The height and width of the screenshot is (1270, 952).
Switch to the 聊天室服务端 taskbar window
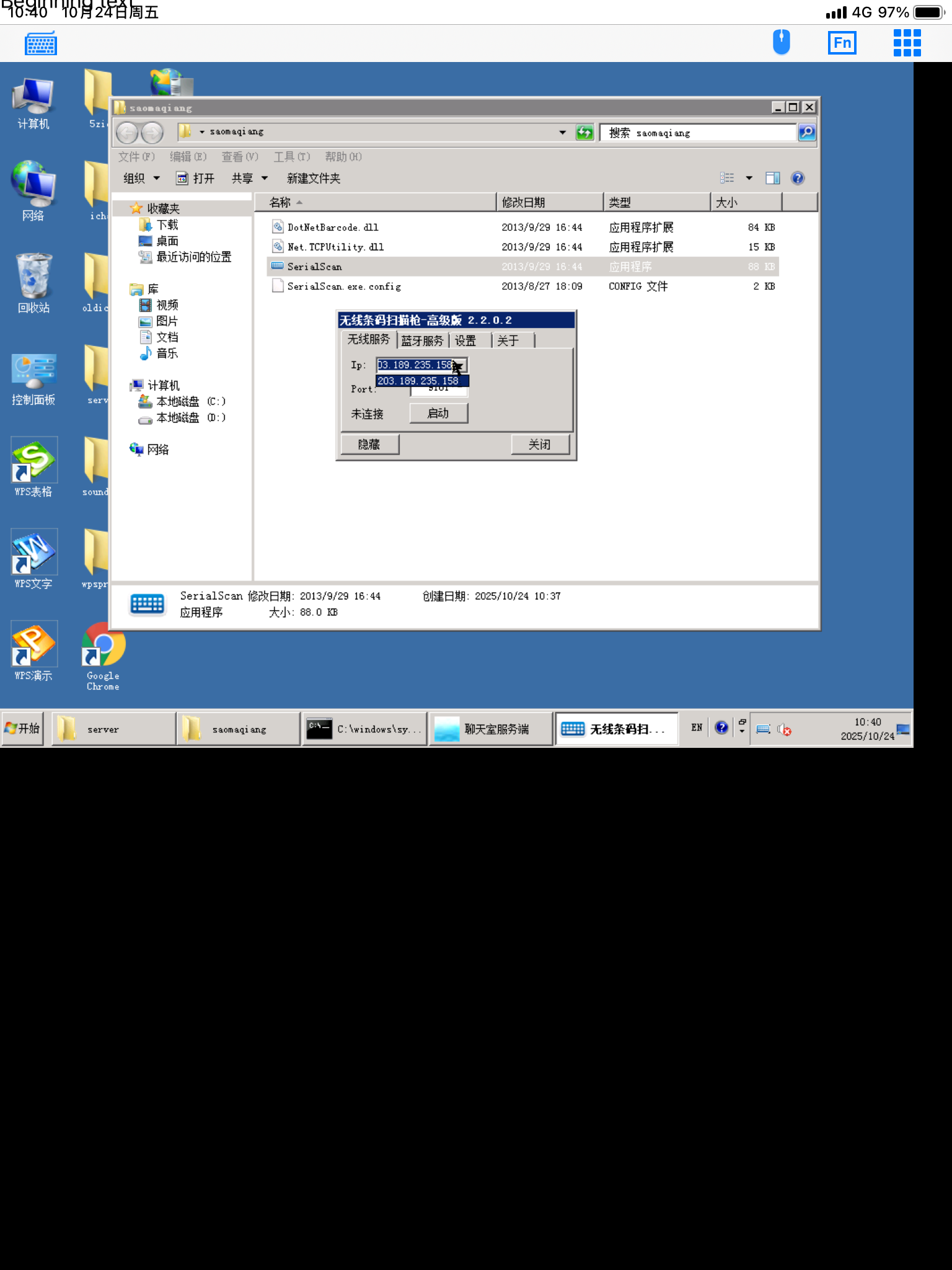[x=491, y=729]
